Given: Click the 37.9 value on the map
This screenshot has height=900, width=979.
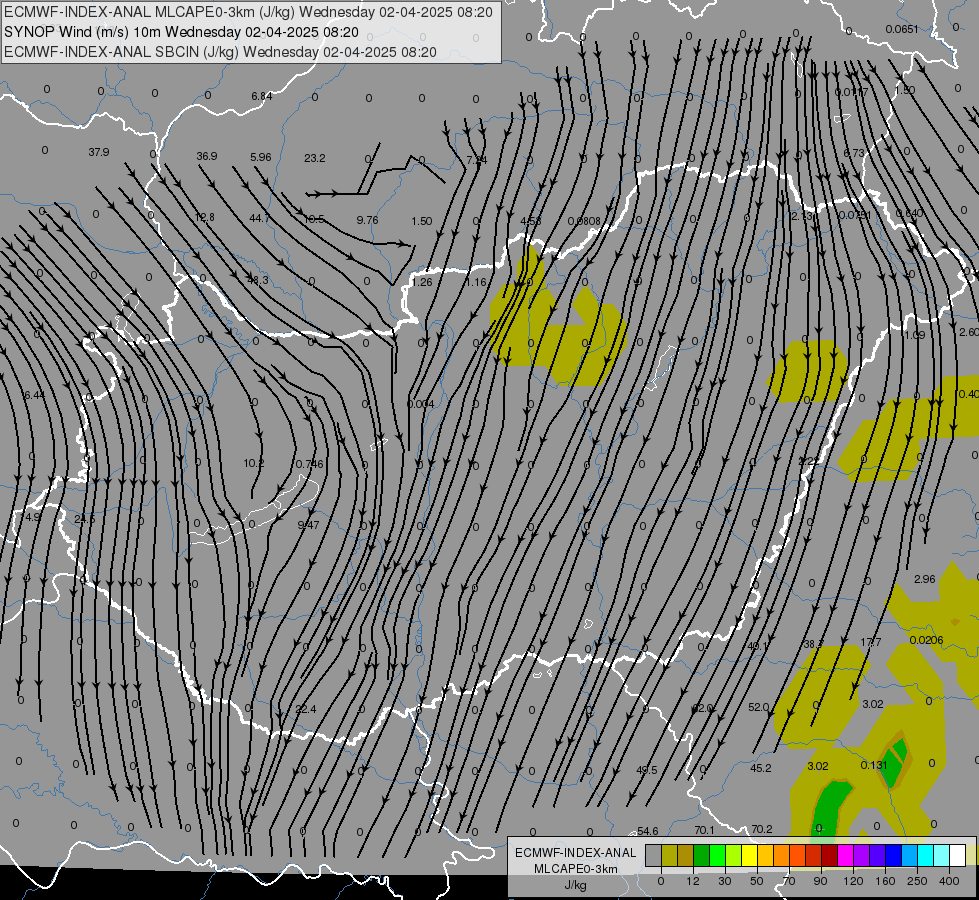Looking at the screenshot, I should coord(99,152).
